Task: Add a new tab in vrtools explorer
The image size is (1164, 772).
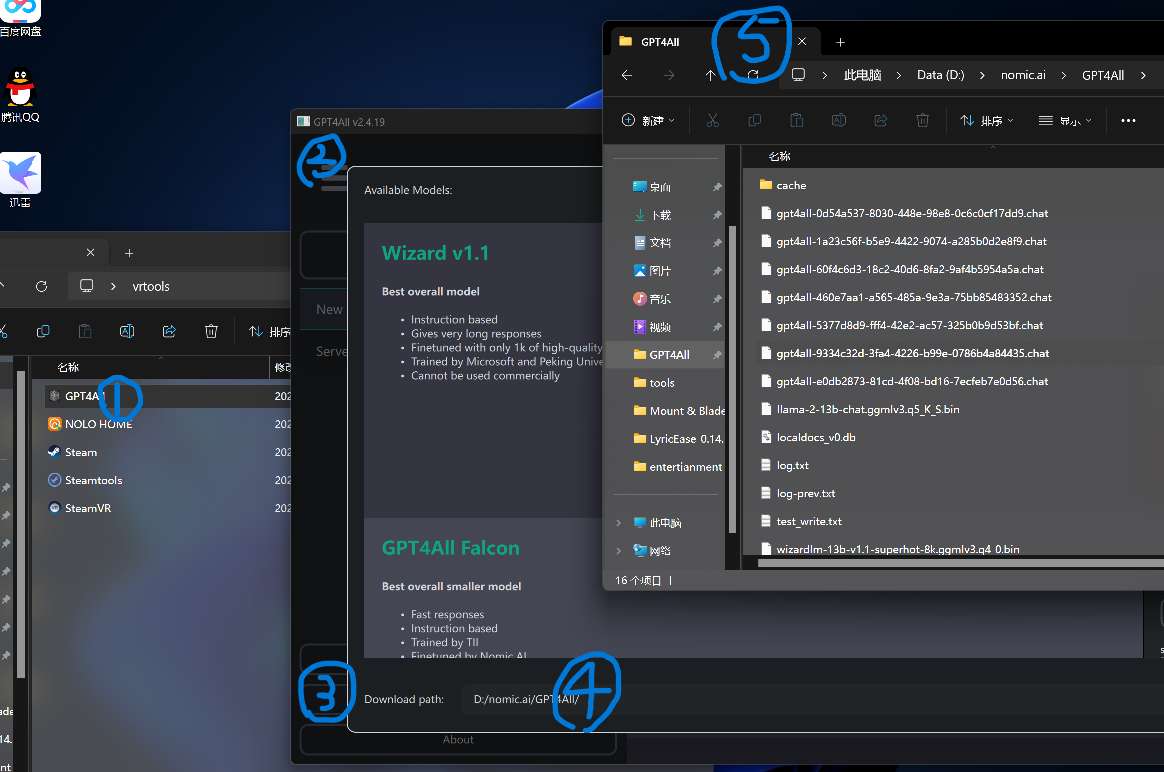Action: click(128, 253)
